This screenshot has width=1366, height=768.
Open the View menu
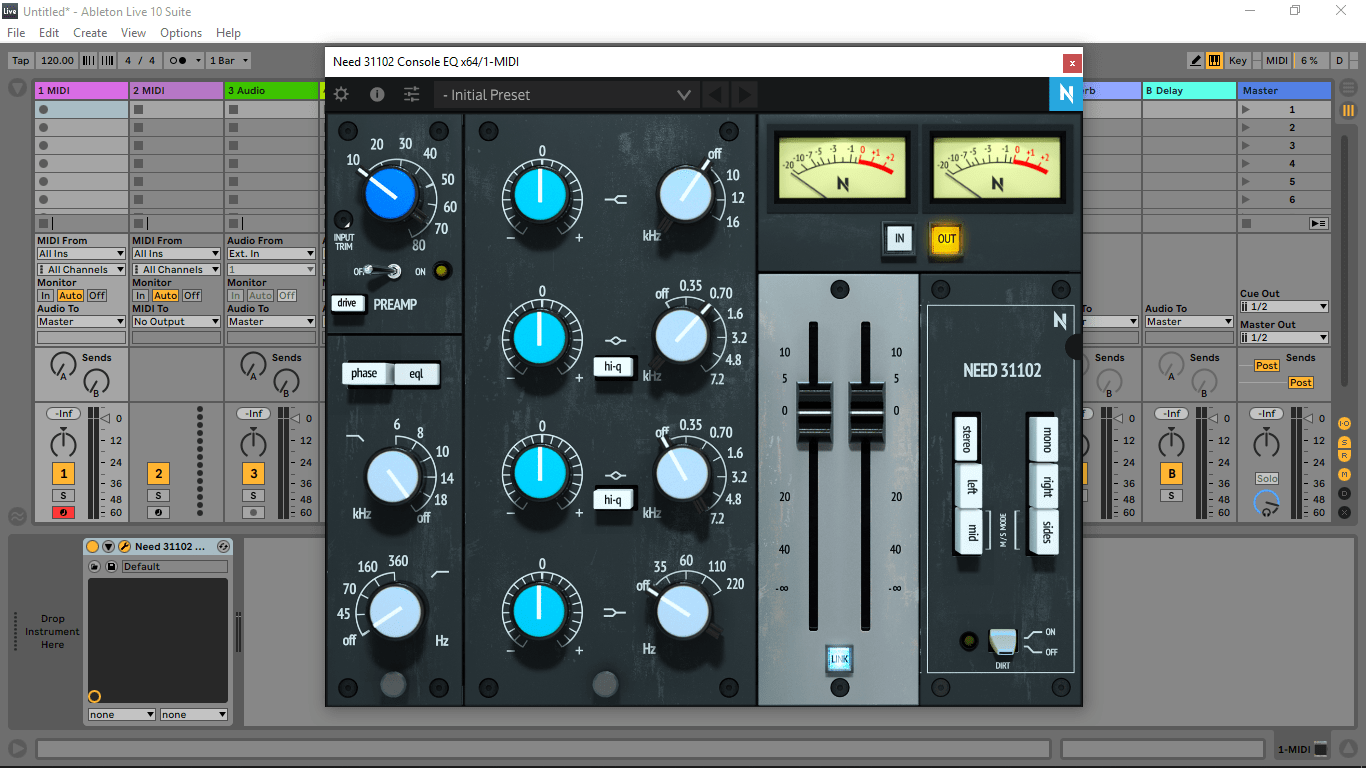click(133, 33)
